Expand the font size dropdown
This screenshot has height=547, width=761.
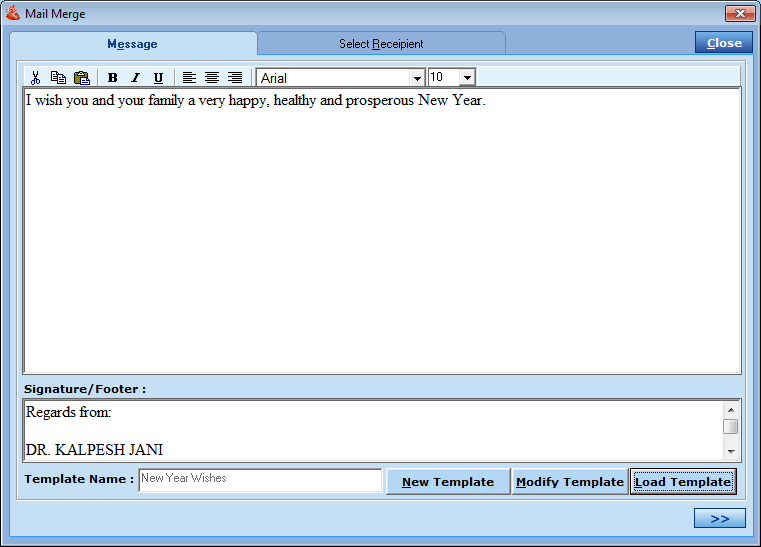467,78
